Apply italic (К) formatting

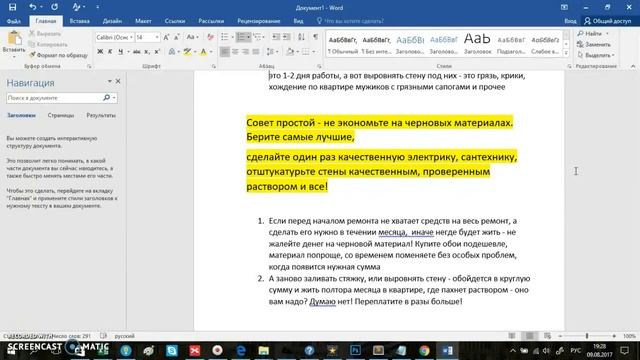(110, 51)
